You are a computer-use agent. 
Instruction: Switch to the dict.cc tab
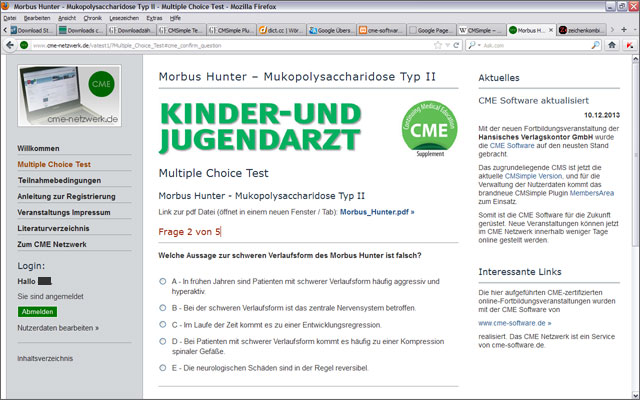(x=282, y=30)
